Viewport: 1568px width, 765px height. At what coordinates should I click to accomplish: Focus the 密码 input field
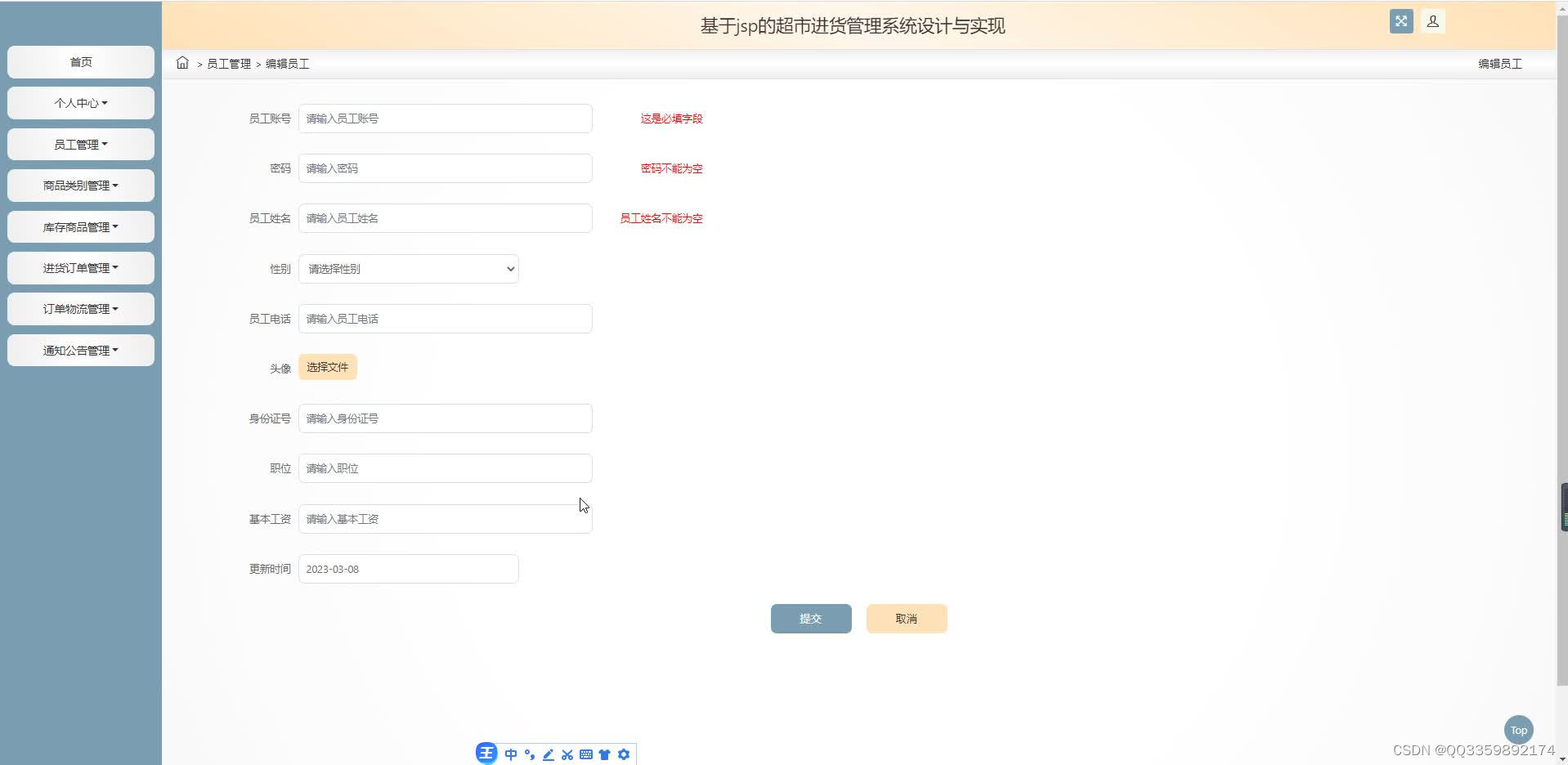pyautogui.click(x=446, y=168)
